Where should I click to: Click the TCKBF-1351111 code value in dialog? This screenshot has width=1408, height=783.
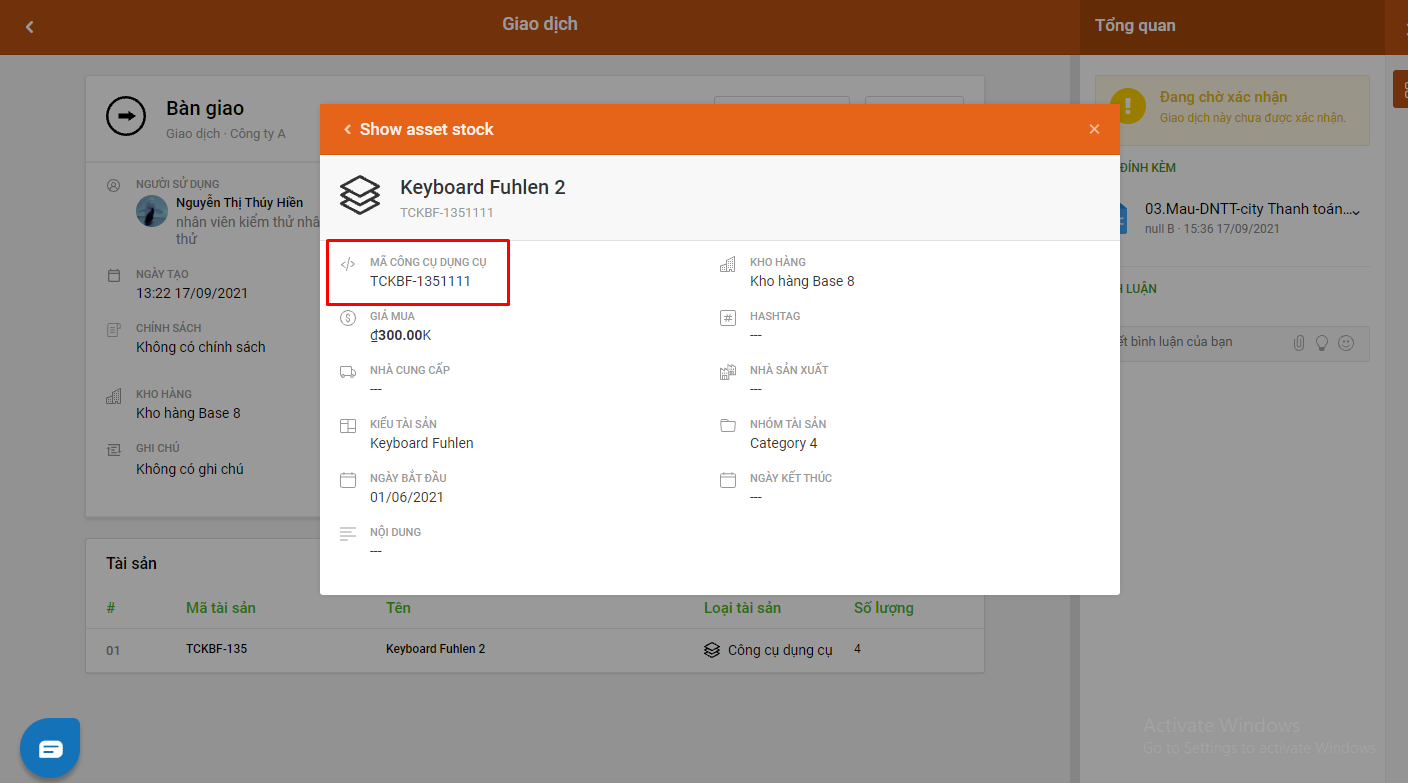(420, 281)
